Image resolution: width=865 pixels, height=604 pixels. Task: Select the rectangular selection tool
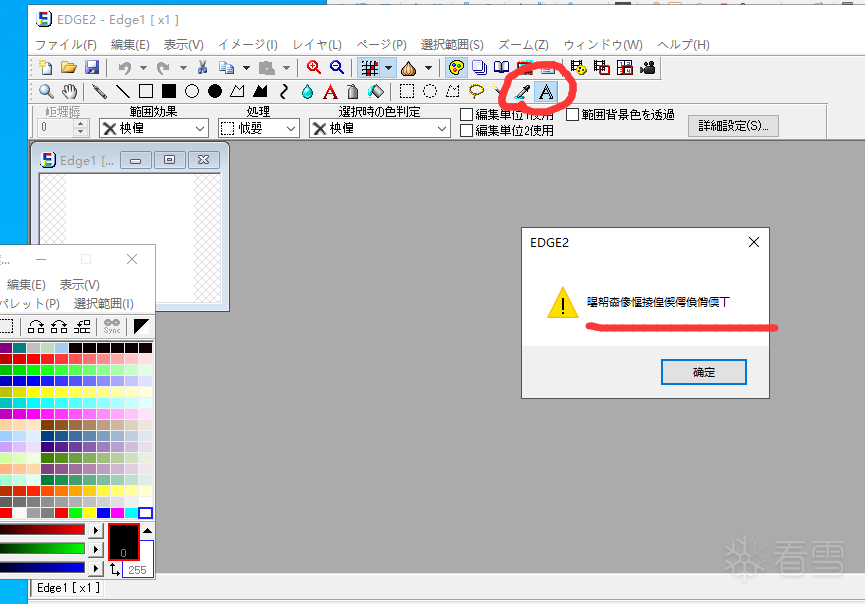point(407,92)
